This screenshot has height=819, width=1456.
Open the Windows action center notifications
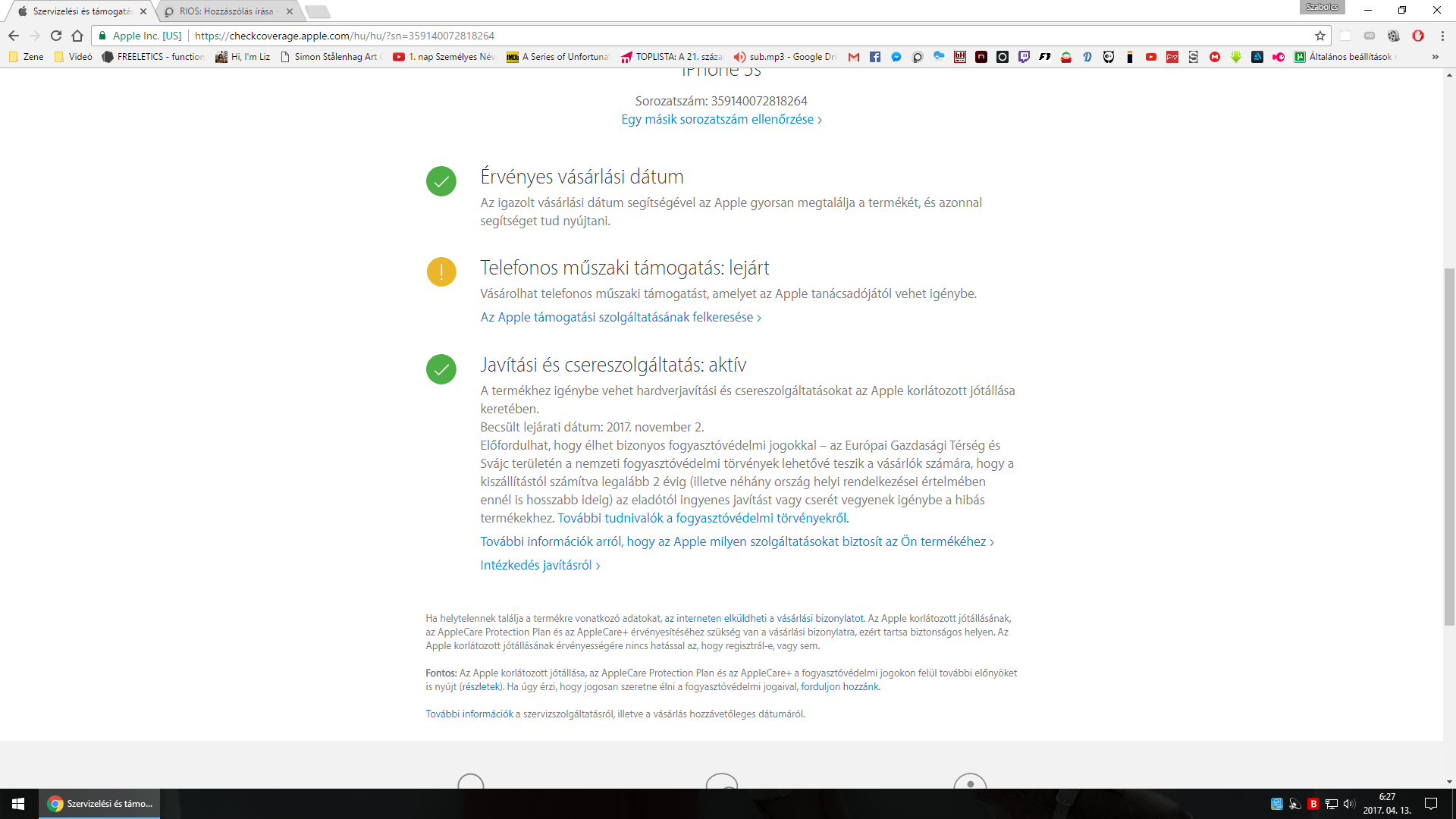(1431, 804)
